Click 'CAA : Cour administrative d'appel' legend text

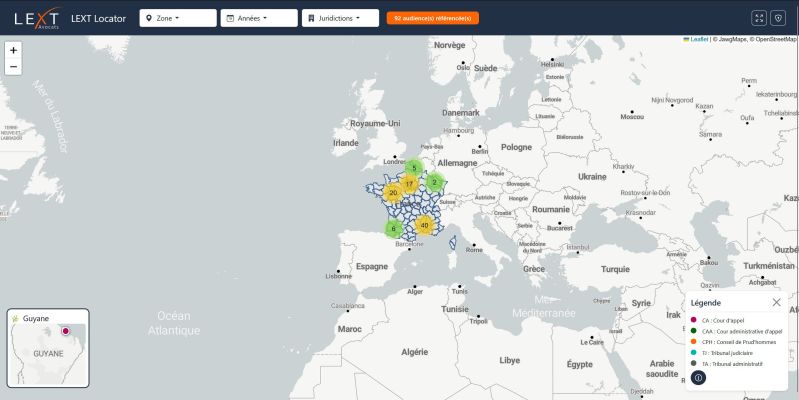coord(742,331)
